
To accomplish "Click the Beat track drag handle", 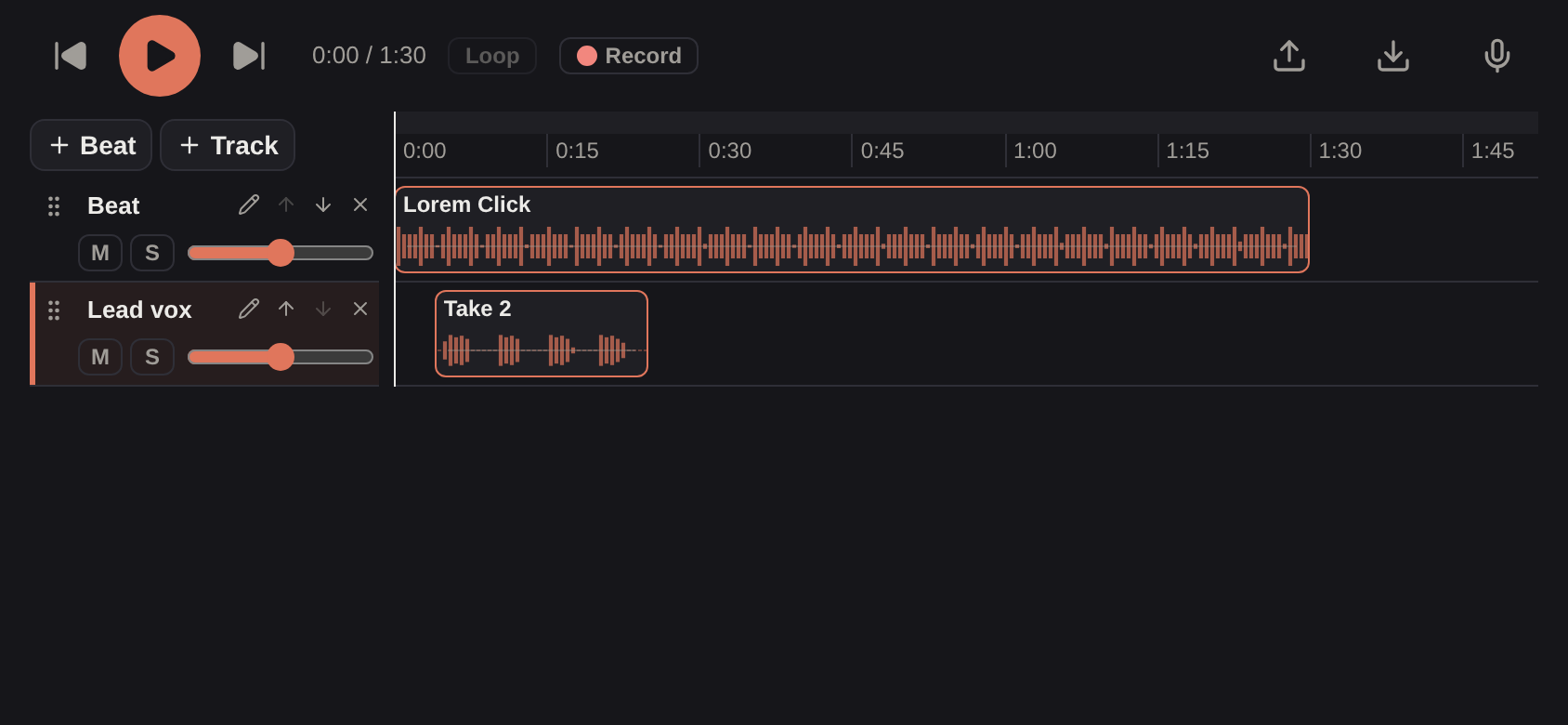I will click(x=54, y=206).
